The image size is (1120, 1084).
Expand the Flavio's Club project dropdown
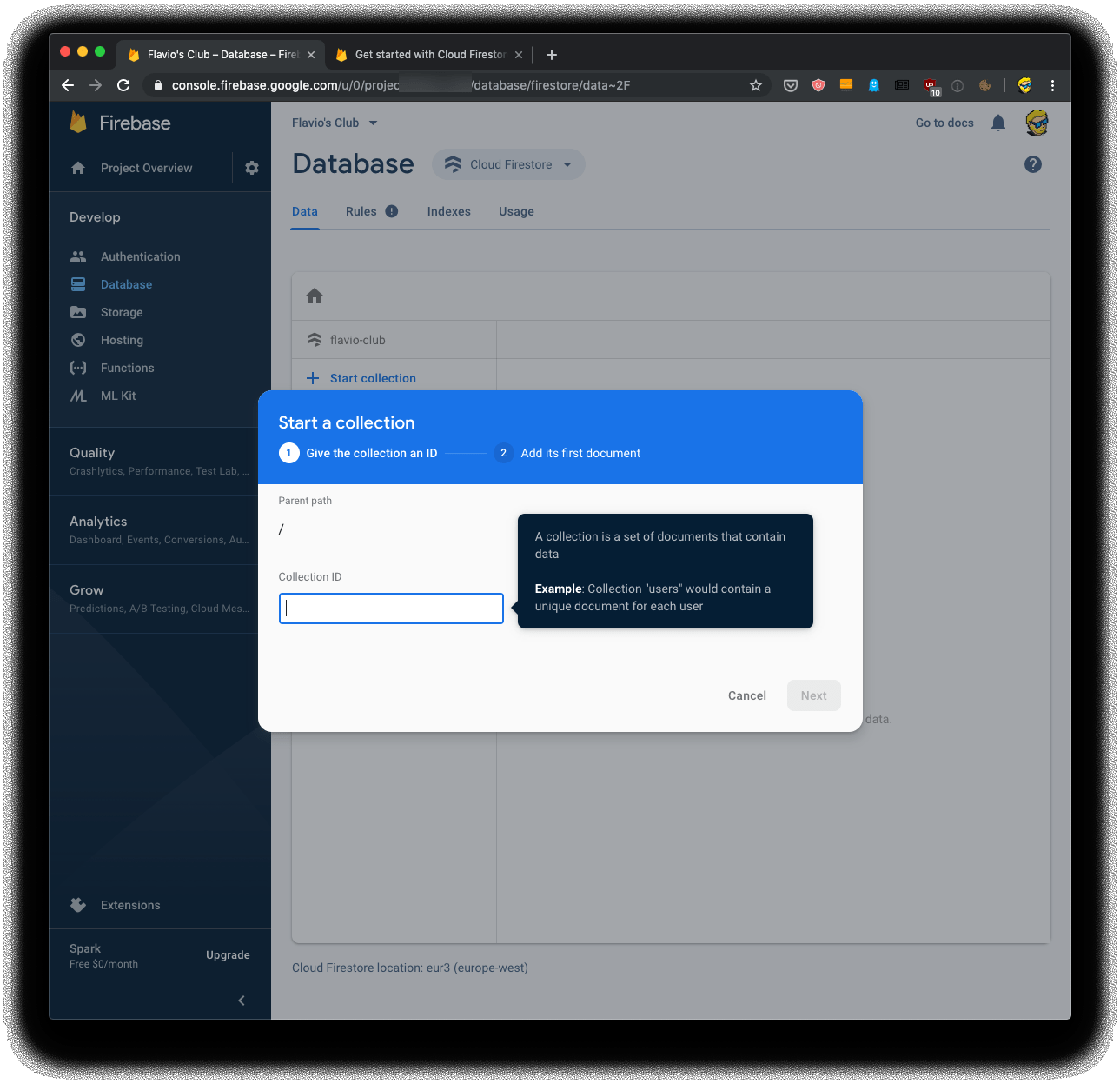[x=335, y=123]
